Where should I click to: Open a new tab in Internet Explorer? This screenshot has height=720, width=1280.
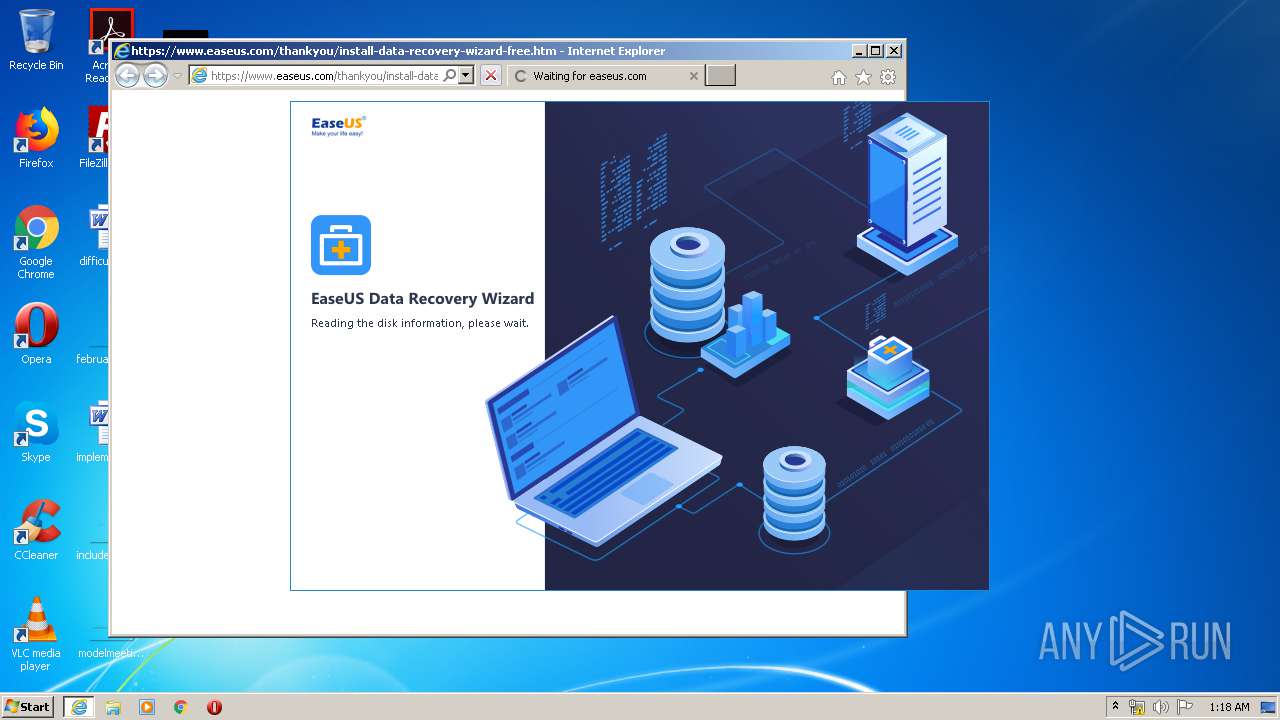click(720, 76)
